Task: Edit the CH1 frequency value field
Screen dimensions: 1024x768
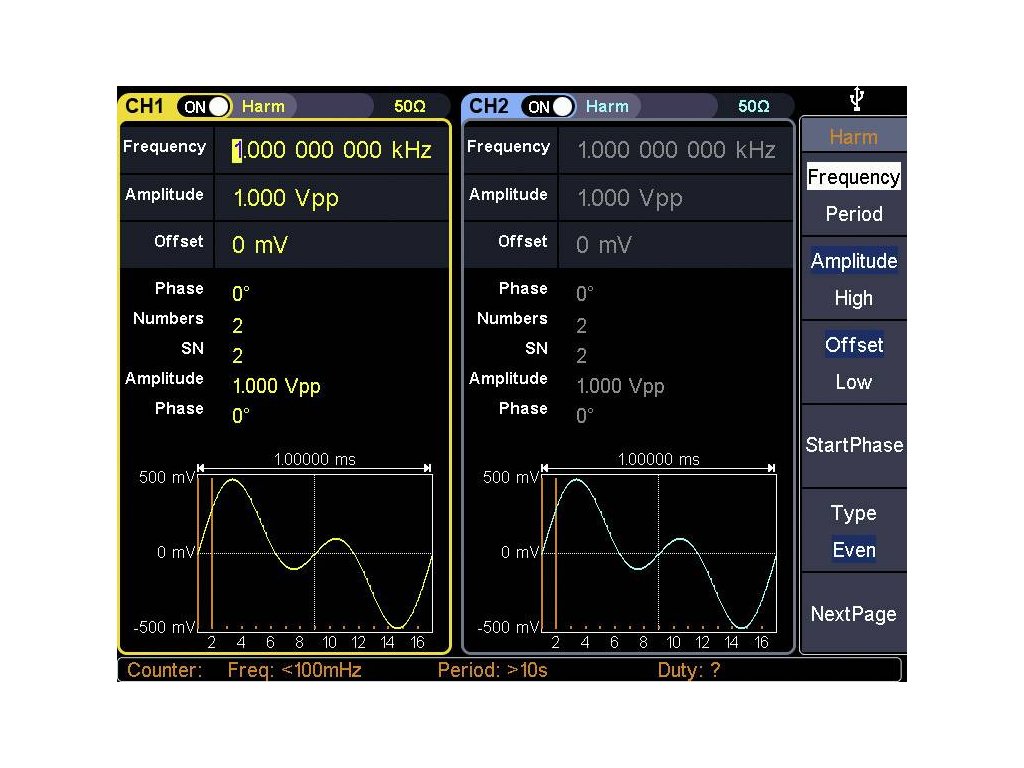Action: [x=332, y=150]
